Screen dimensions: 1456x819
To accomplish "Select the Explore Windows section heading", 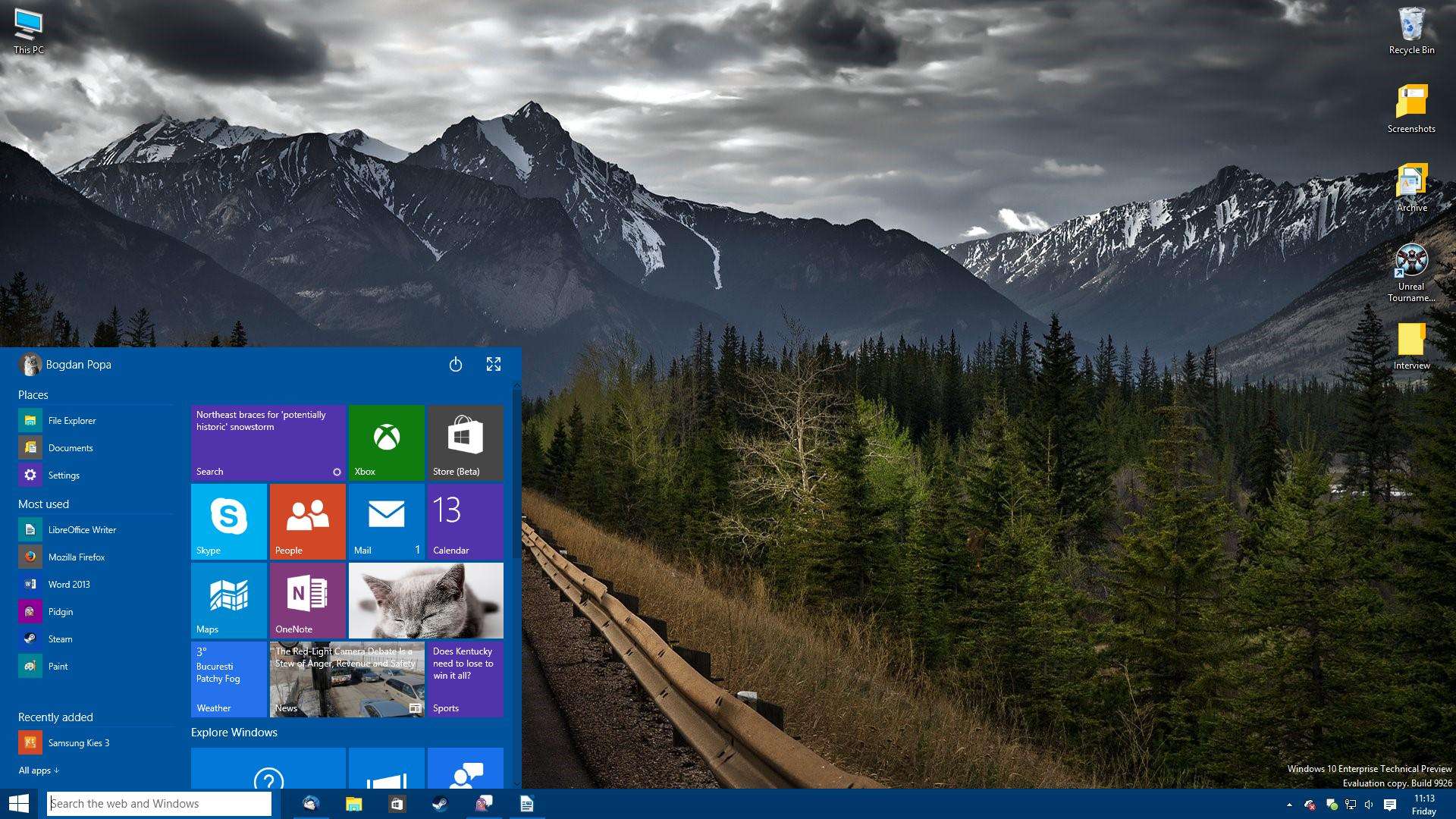I will [234, 732].
